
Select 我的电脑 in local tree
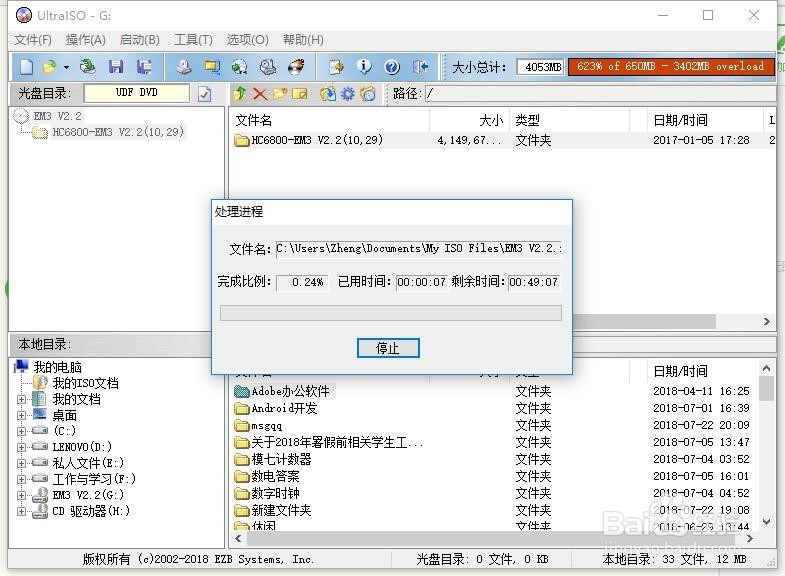point(58,367)
